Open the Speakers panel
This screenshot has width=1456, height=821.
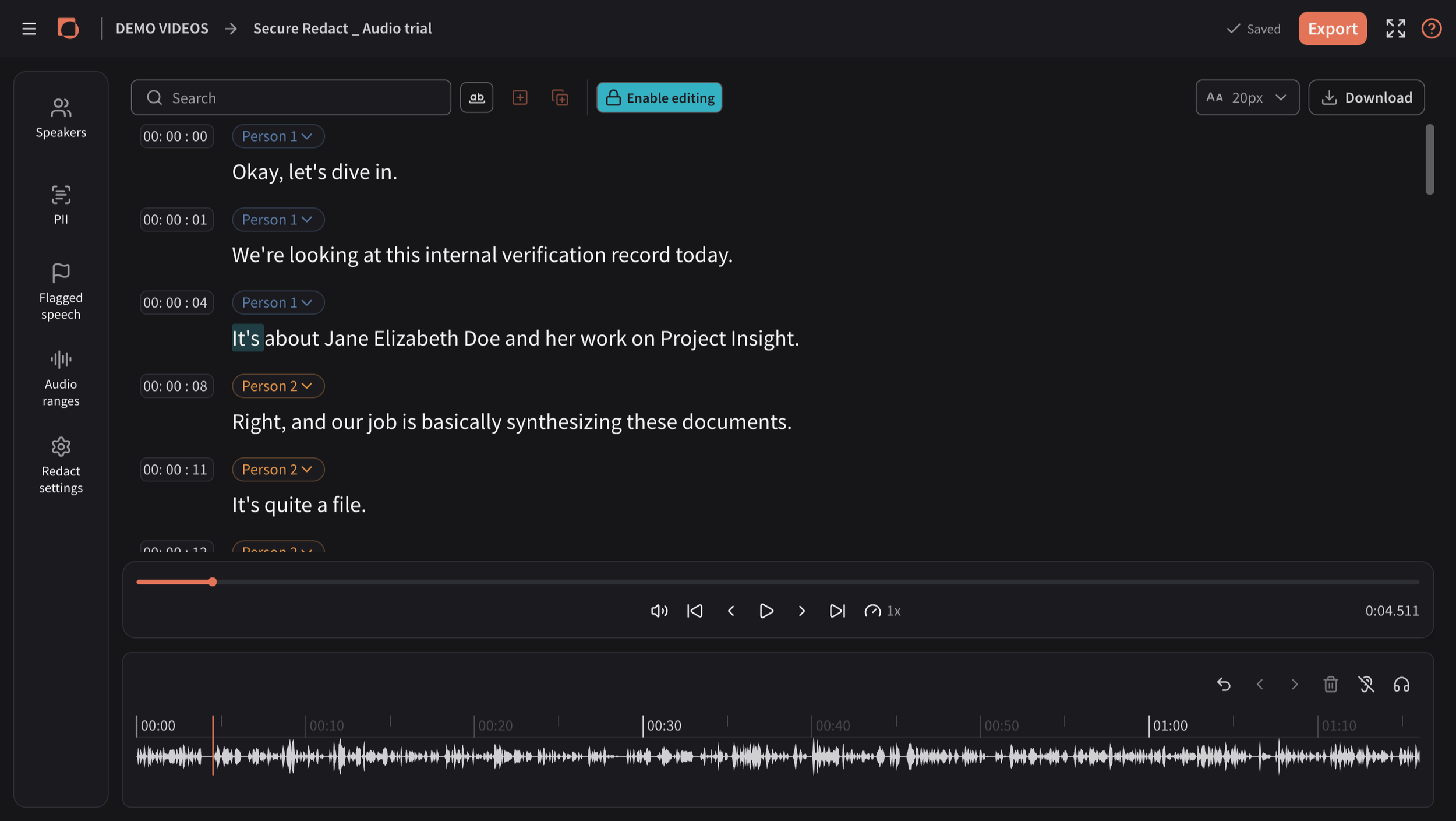(61, 118)
